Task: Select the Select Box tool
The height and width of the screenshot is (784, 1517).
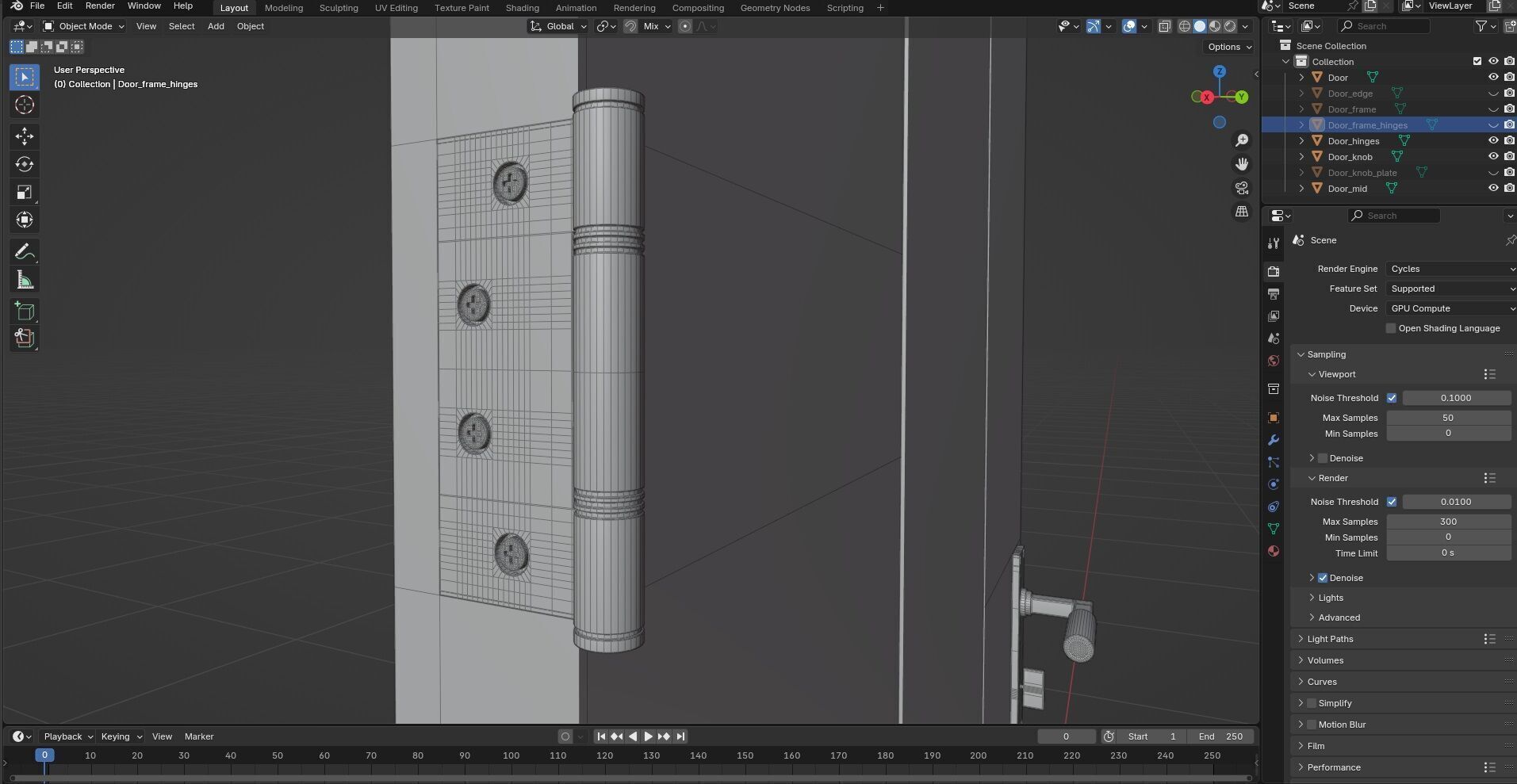Action: [x=25, y=77]
